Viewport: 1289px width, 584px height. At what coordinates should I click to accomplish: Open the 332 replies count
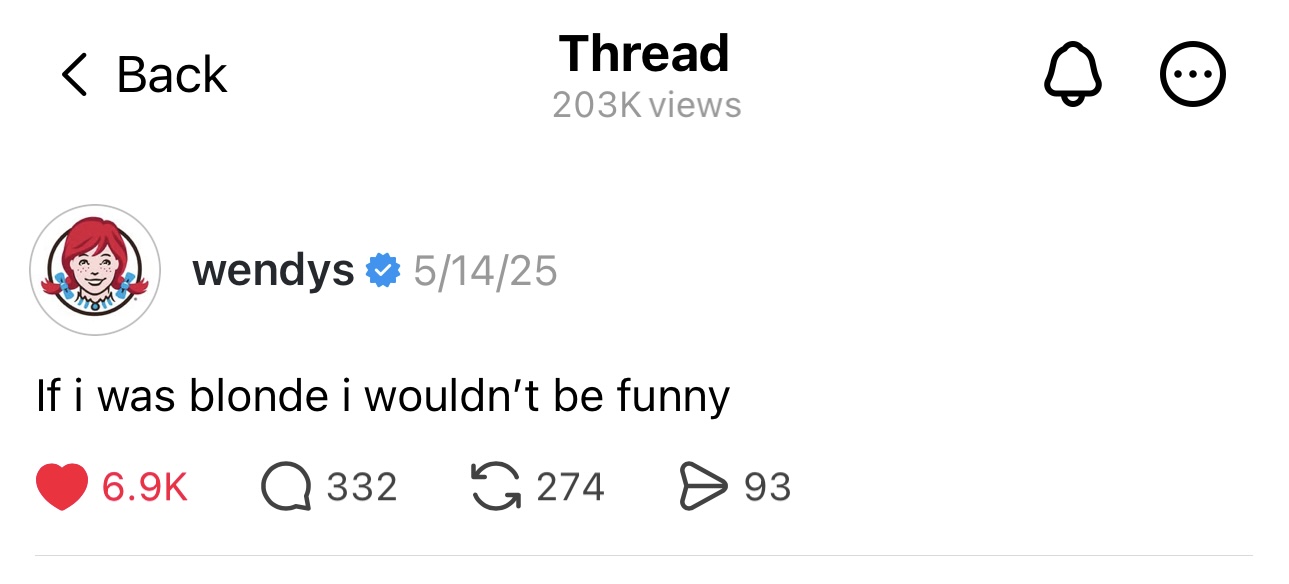pyautogui.click(x=362, y=487)
